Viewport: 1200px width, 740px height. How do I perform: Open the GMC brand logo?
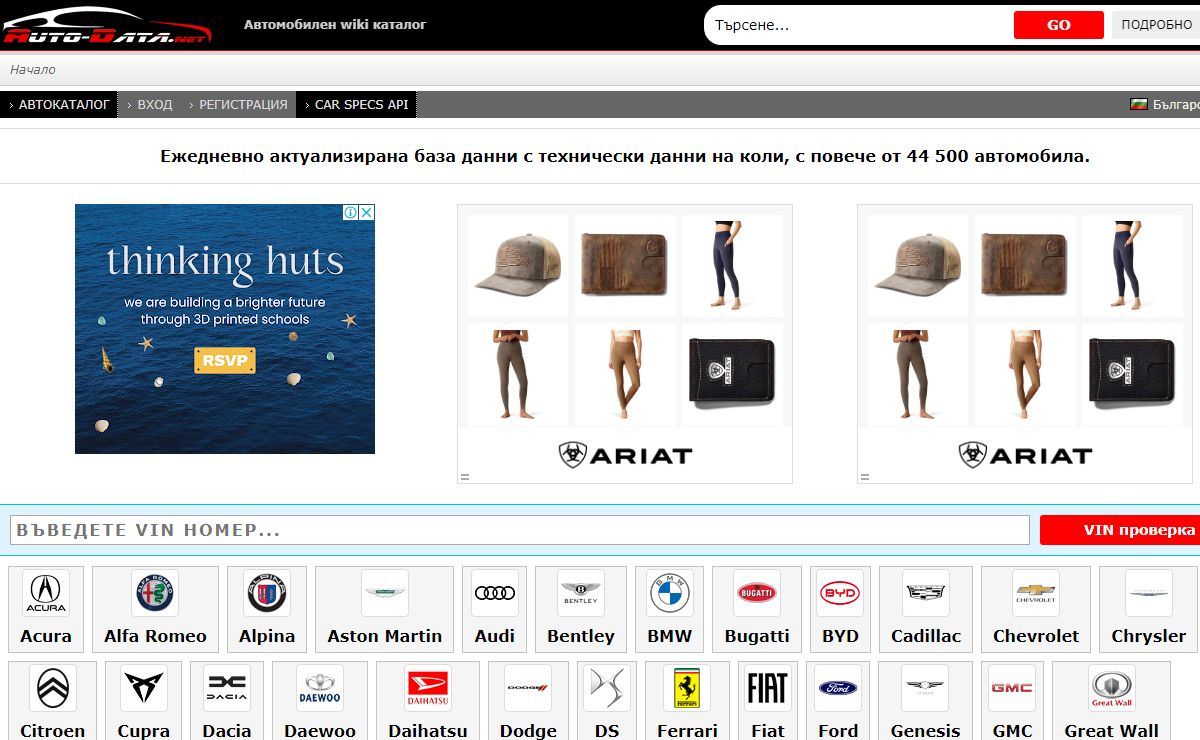(x=1012, y=688)
